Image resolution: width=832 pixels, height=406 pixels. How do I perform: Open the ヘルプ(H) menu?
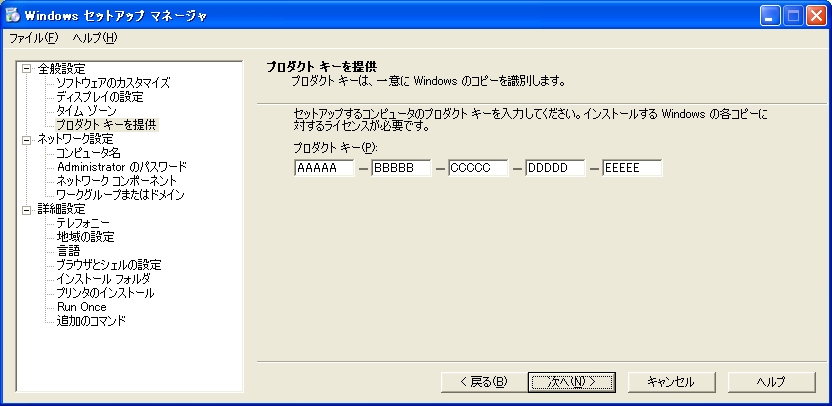[x=95, y=38]
